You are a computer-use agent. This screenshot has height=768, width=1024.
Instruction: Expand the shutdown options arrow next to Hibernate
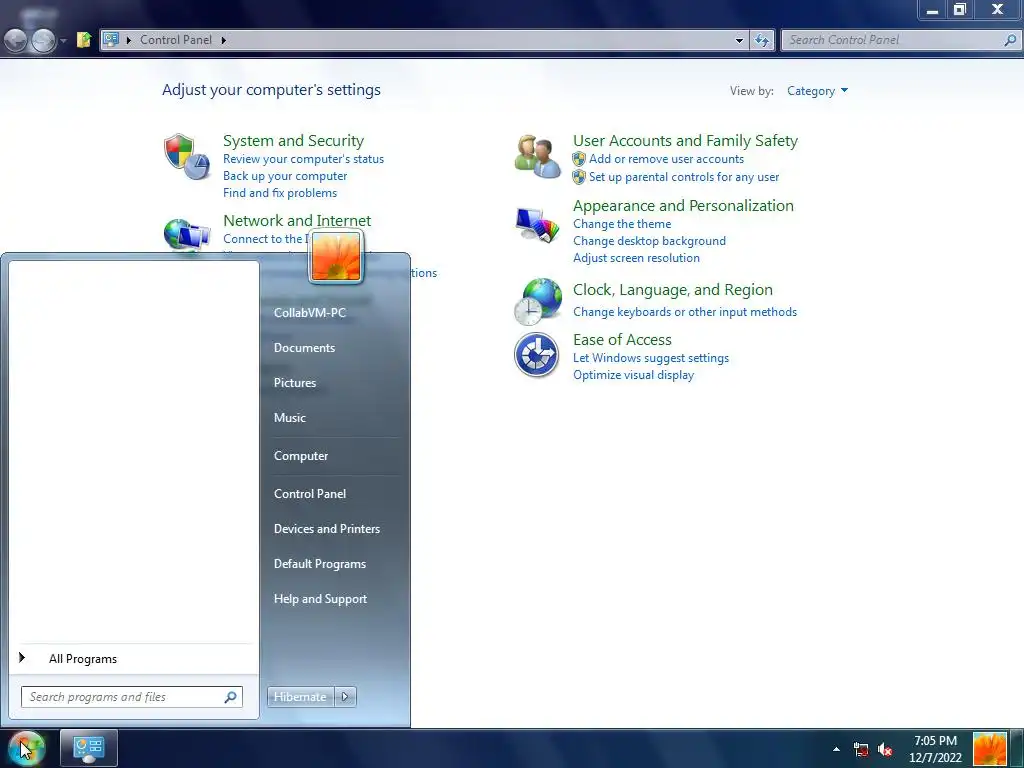coord(345,697)
